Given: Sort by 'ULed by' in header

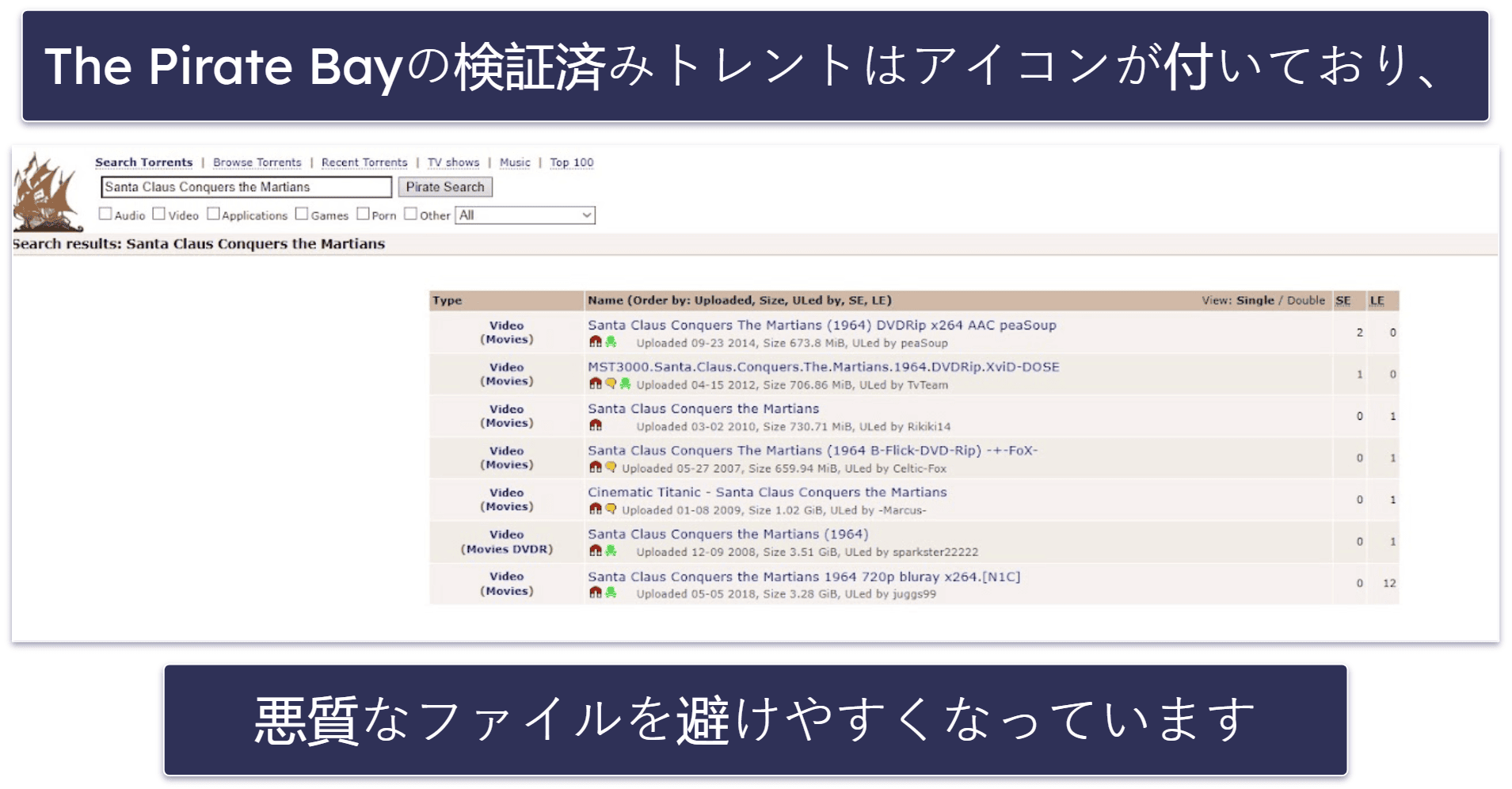Looking at the screenshot, I should [818, 300].
